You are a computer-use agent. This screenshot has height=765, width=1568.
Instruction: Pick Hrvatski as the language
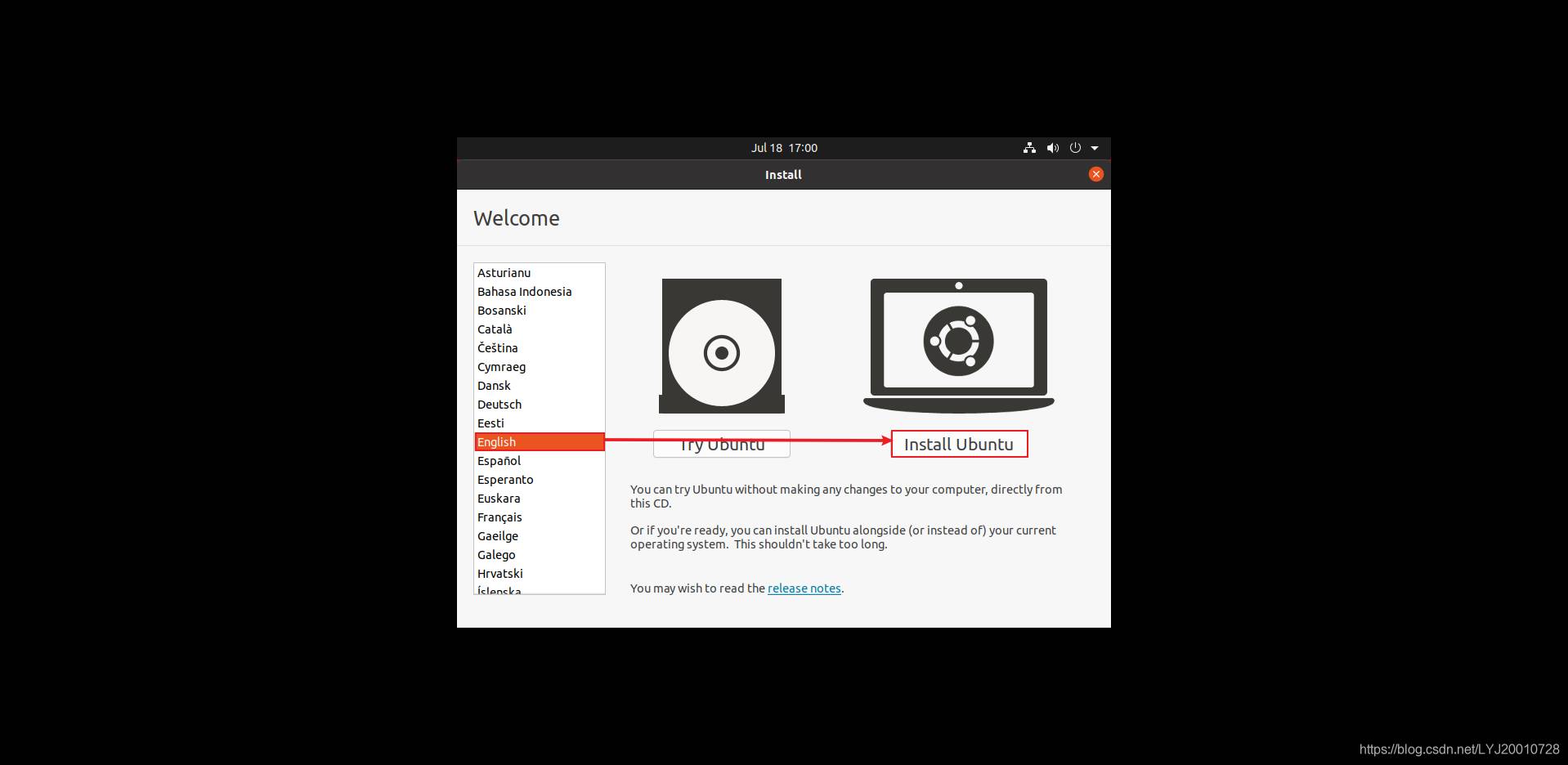(x=540, y=574)
